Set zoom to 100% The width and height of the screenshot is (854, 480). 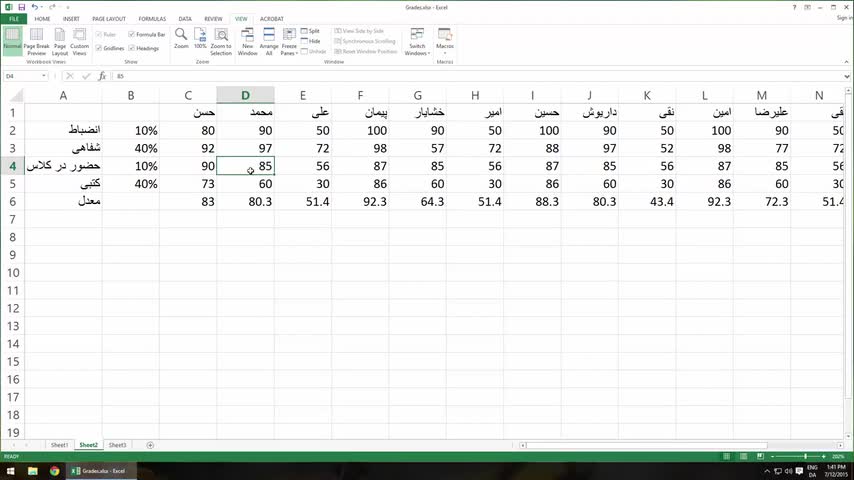tap(200, 38)
